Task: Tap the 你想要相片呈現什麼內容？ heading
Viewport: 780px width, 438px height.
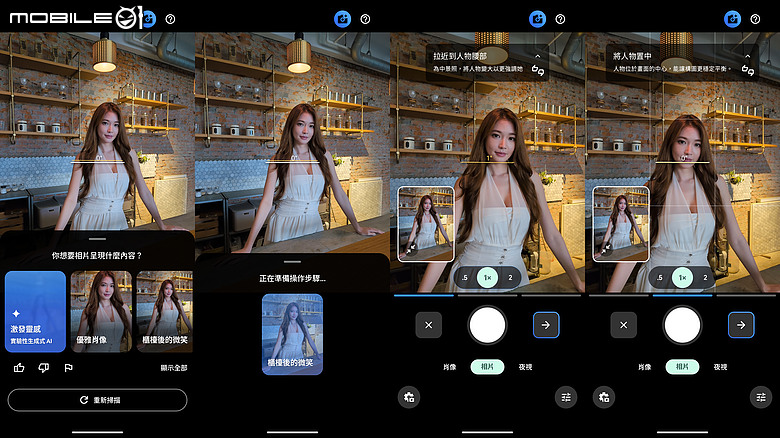Action: click(x=98, y=255)
